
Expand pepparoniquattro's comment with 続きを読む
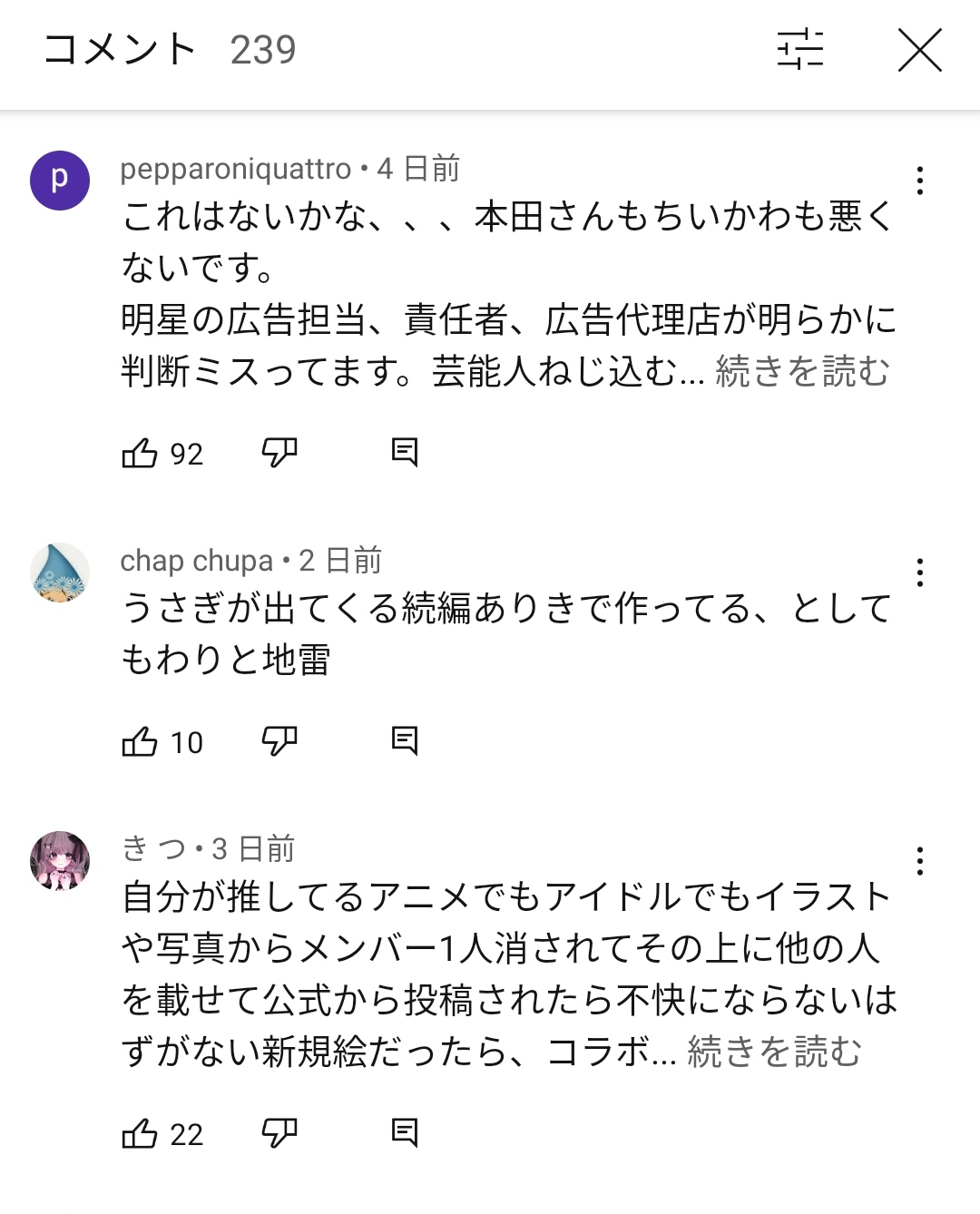coord(802,371)
